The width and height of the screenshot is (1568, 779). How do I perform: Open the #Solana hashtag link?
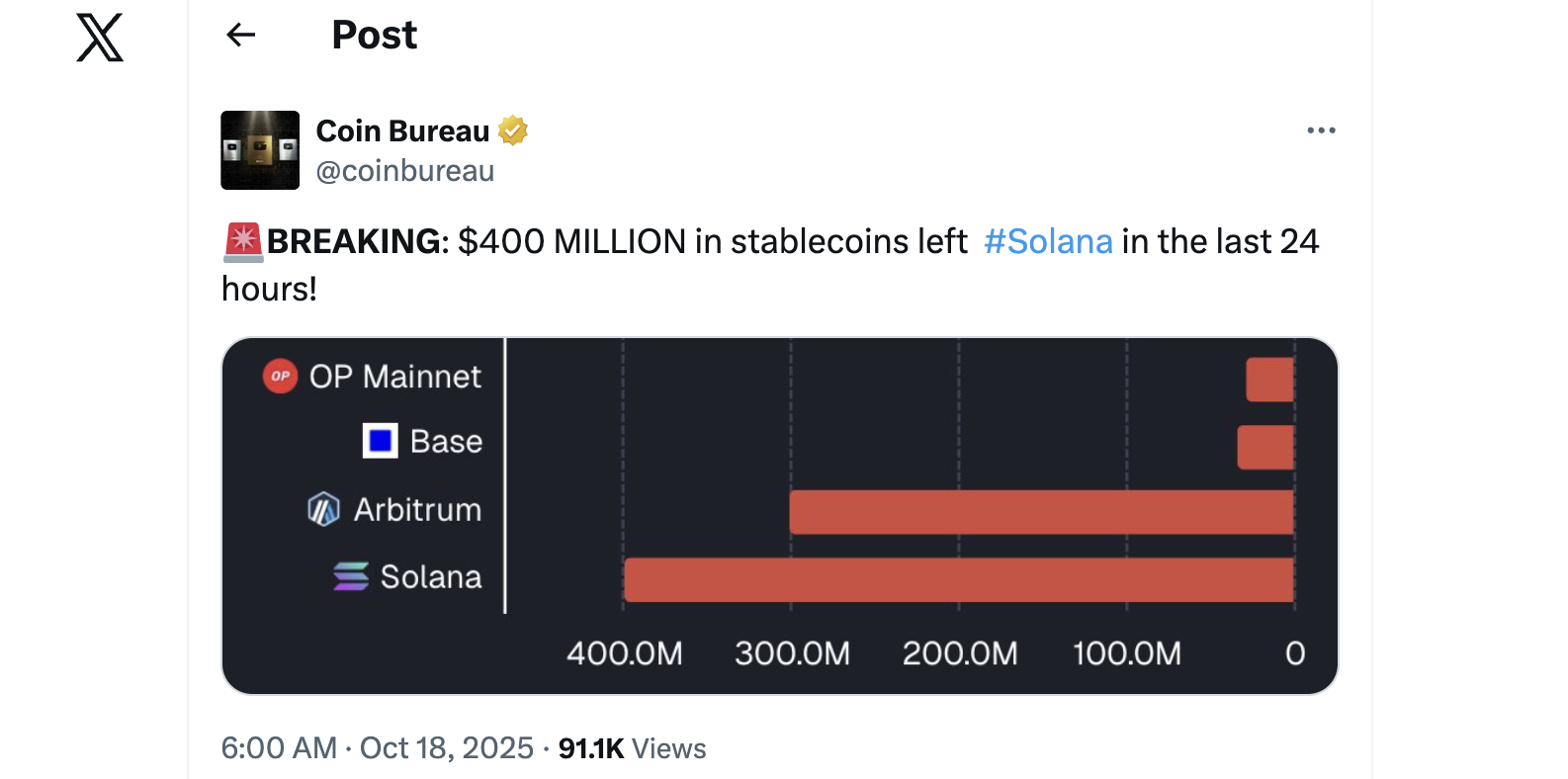coord(1048,241)
